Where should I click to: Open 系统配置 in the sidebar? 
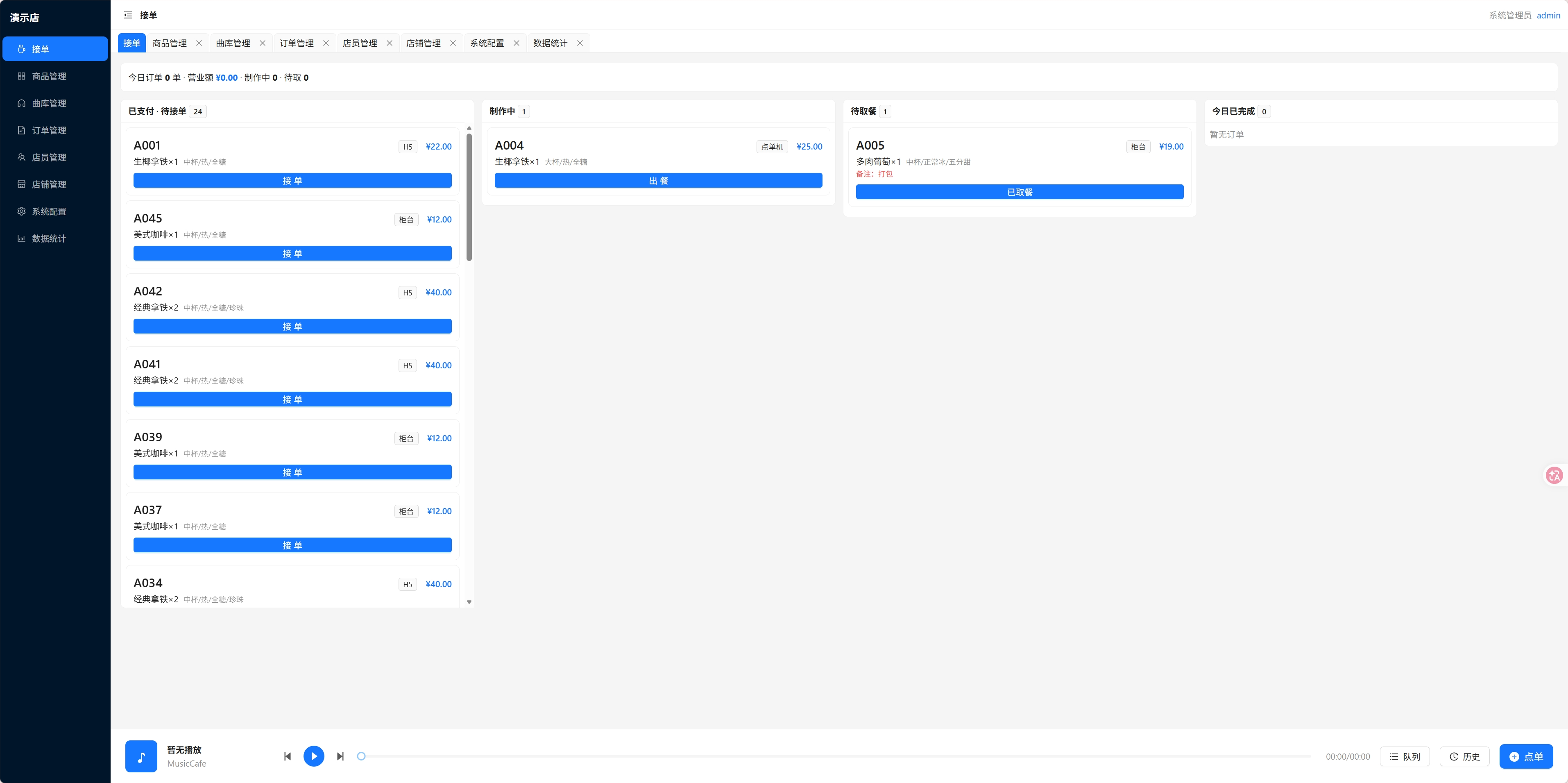tap(55, 211)
